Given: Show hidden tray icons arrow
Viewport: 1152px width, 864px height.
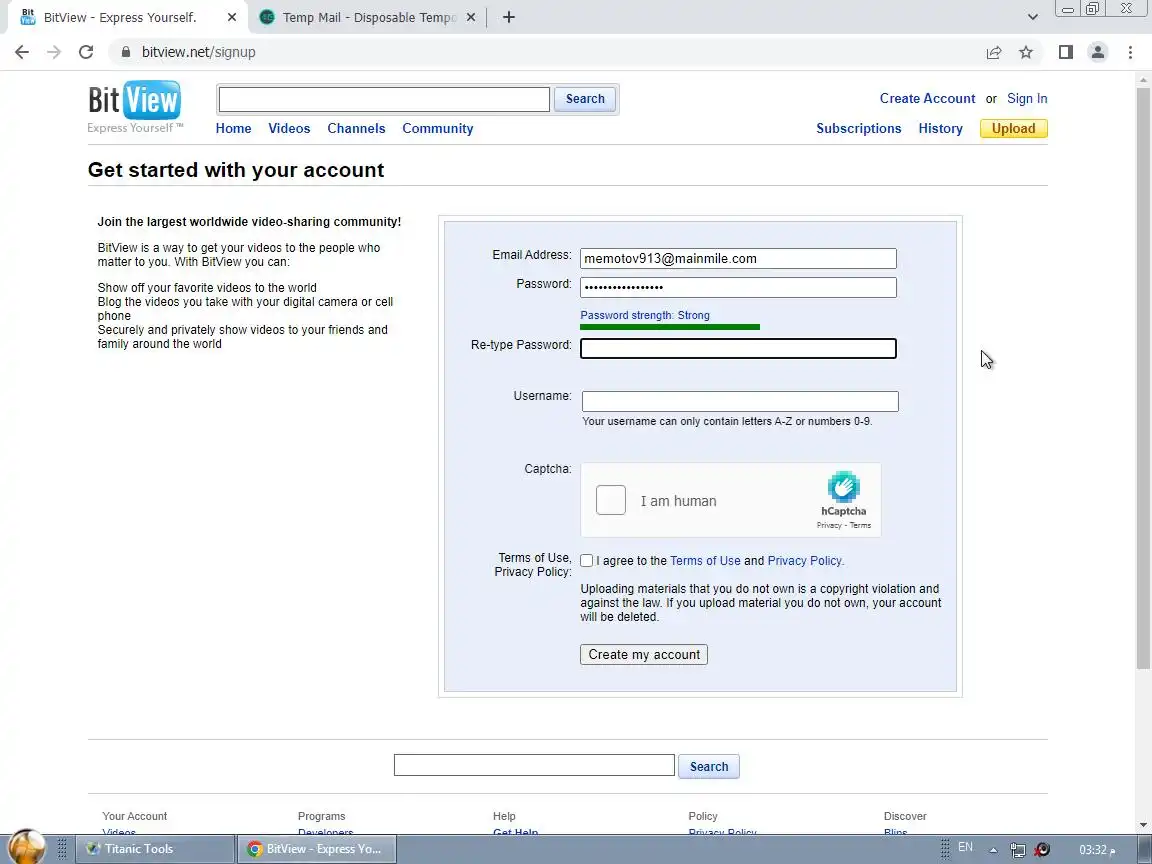Looking at the screenshot, I should [993, 850].
